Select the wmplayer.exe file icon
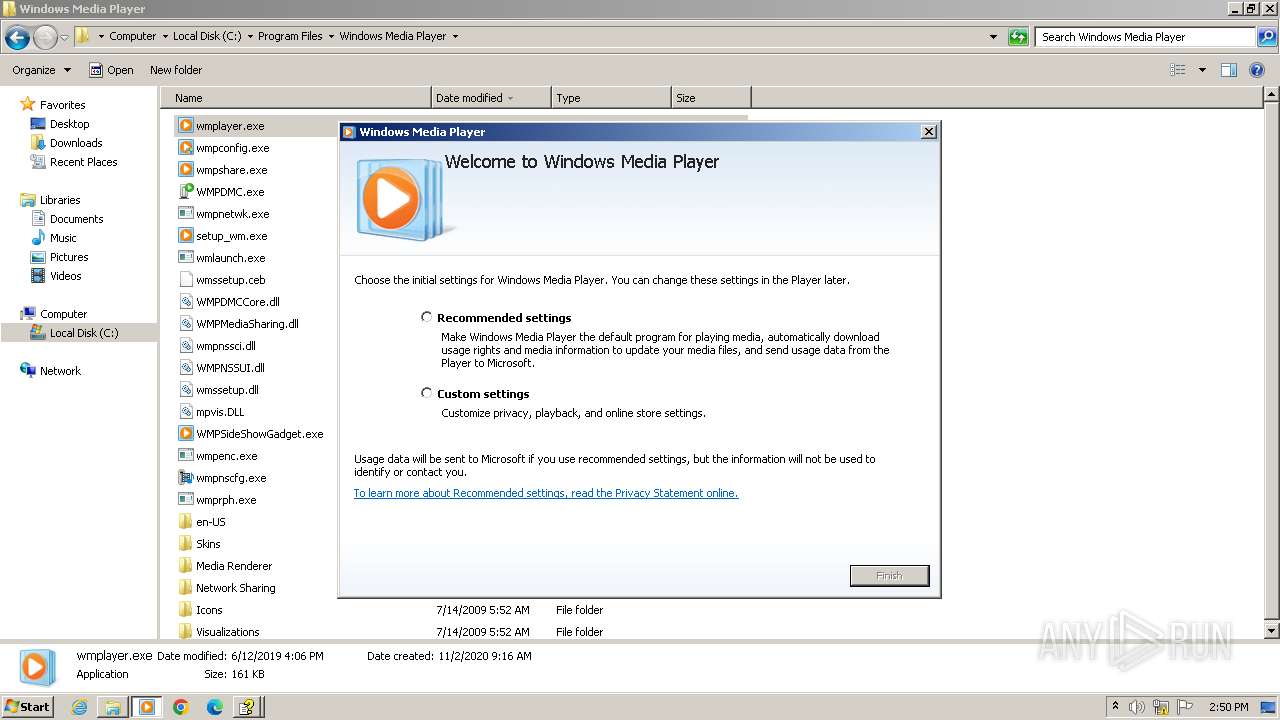The width and height of the screenshot is (1280, 720). point(185,126)
